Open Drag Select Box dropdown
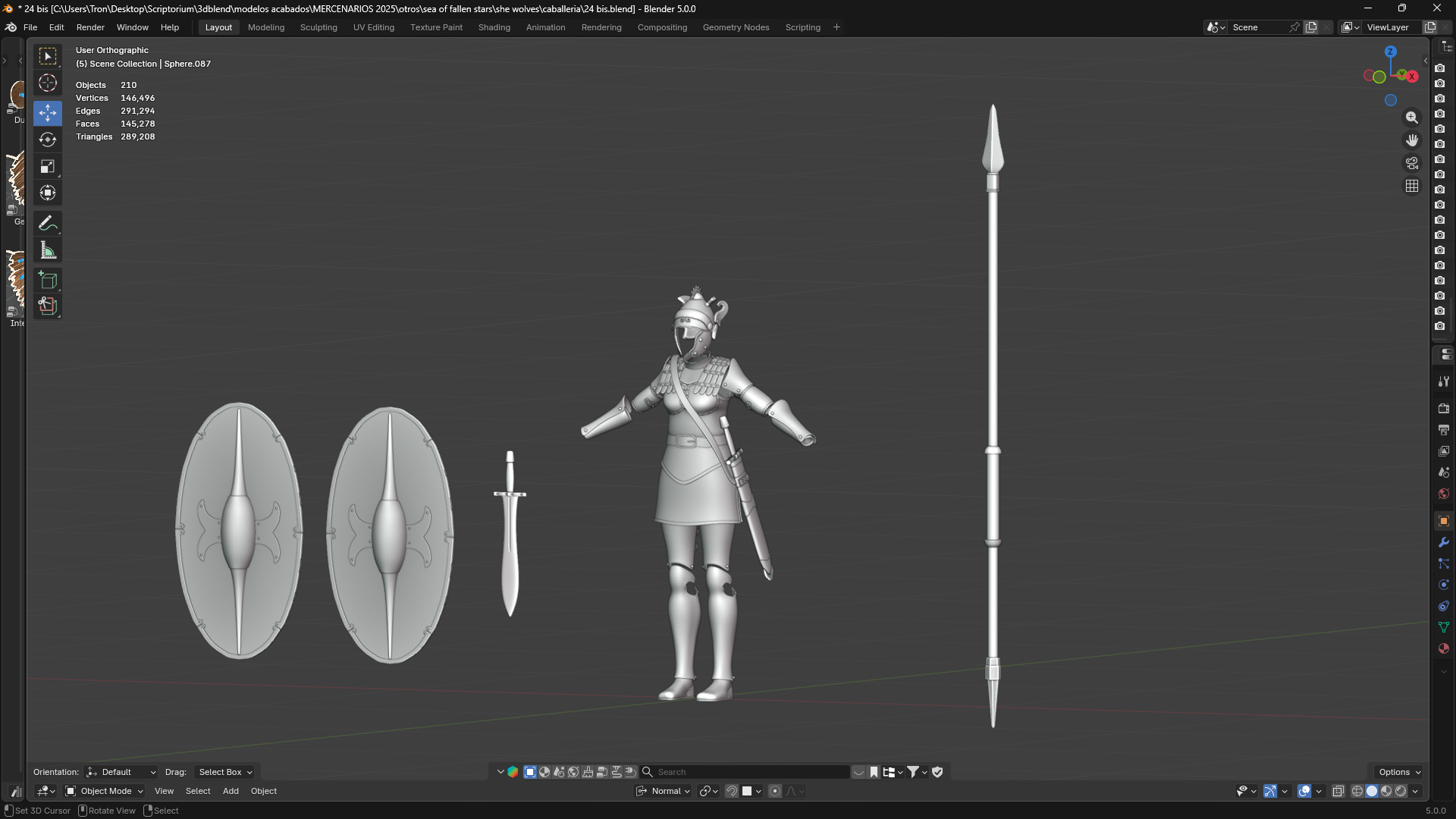1456x819 pixels. [x=224, y=772]
